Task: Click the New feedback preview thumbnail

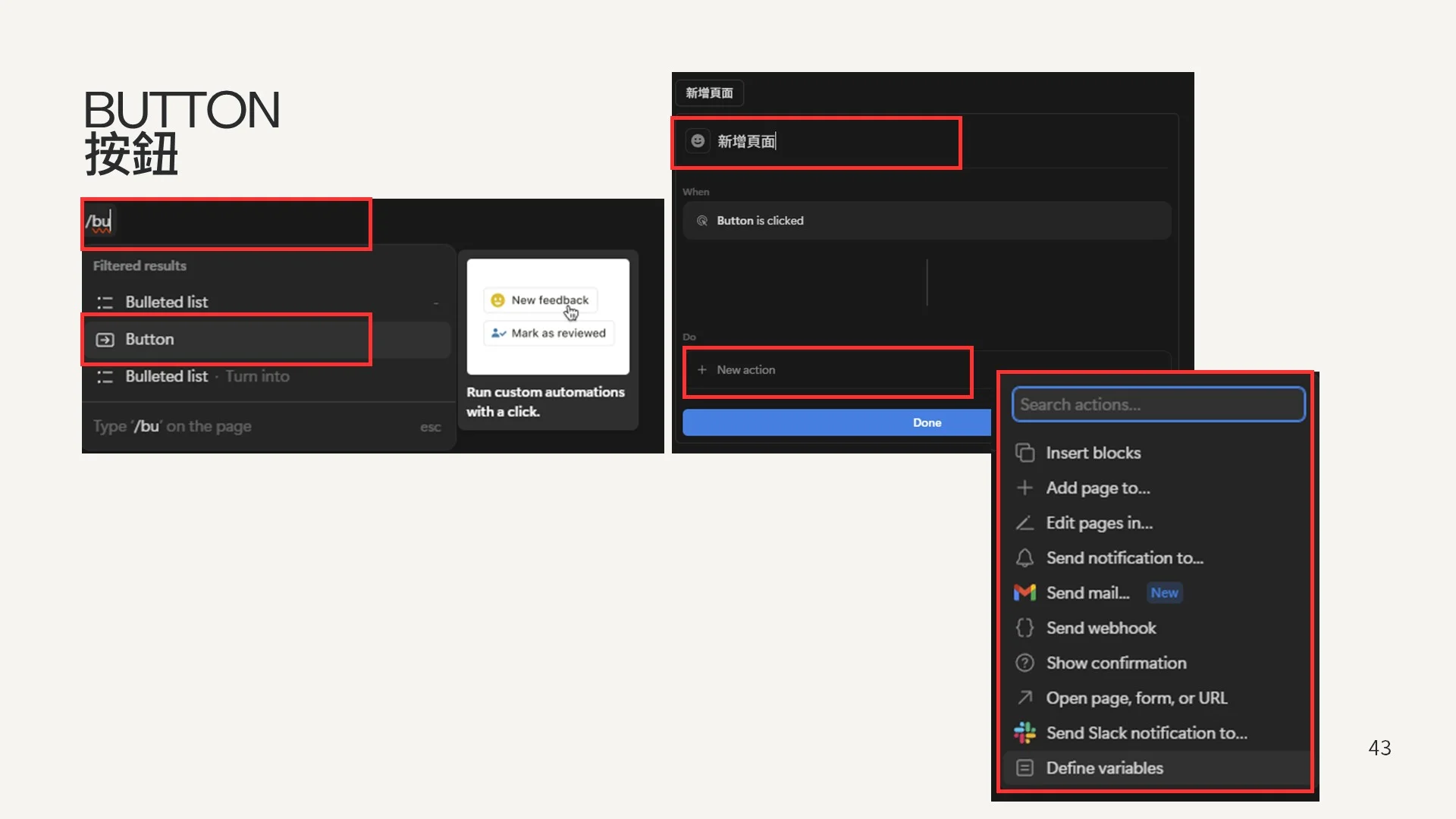Action: pyautogui.click(x=548, y=317)
